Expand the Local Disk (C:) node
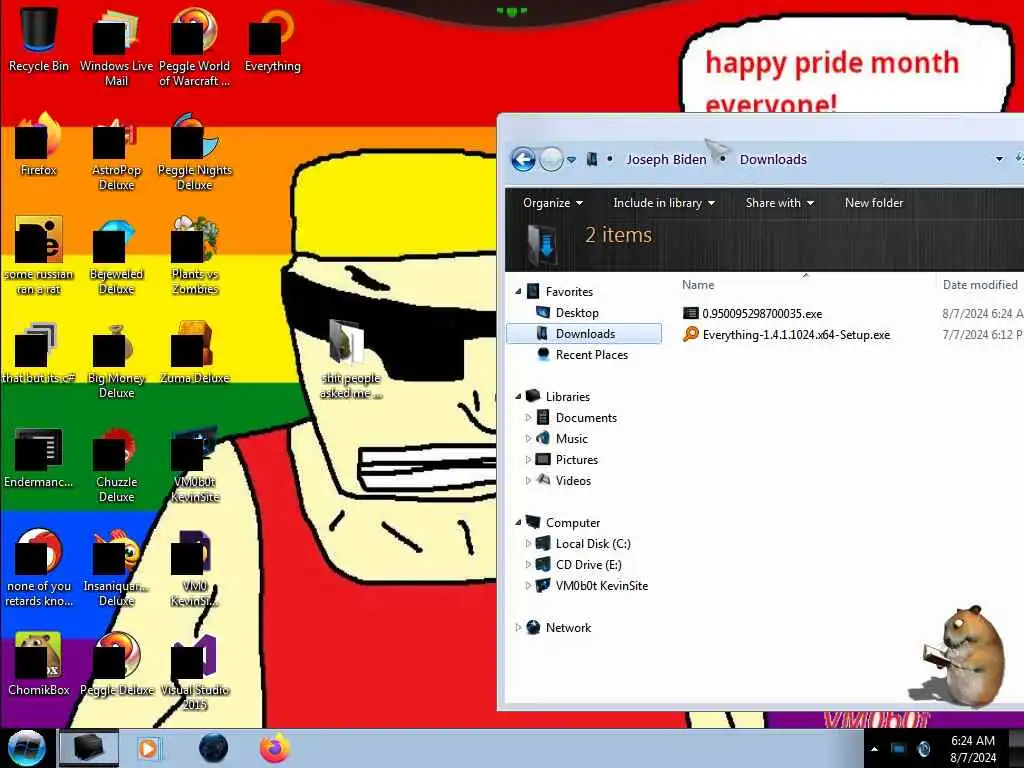This screenshot has height=768, width=1024. coord(528,543)
